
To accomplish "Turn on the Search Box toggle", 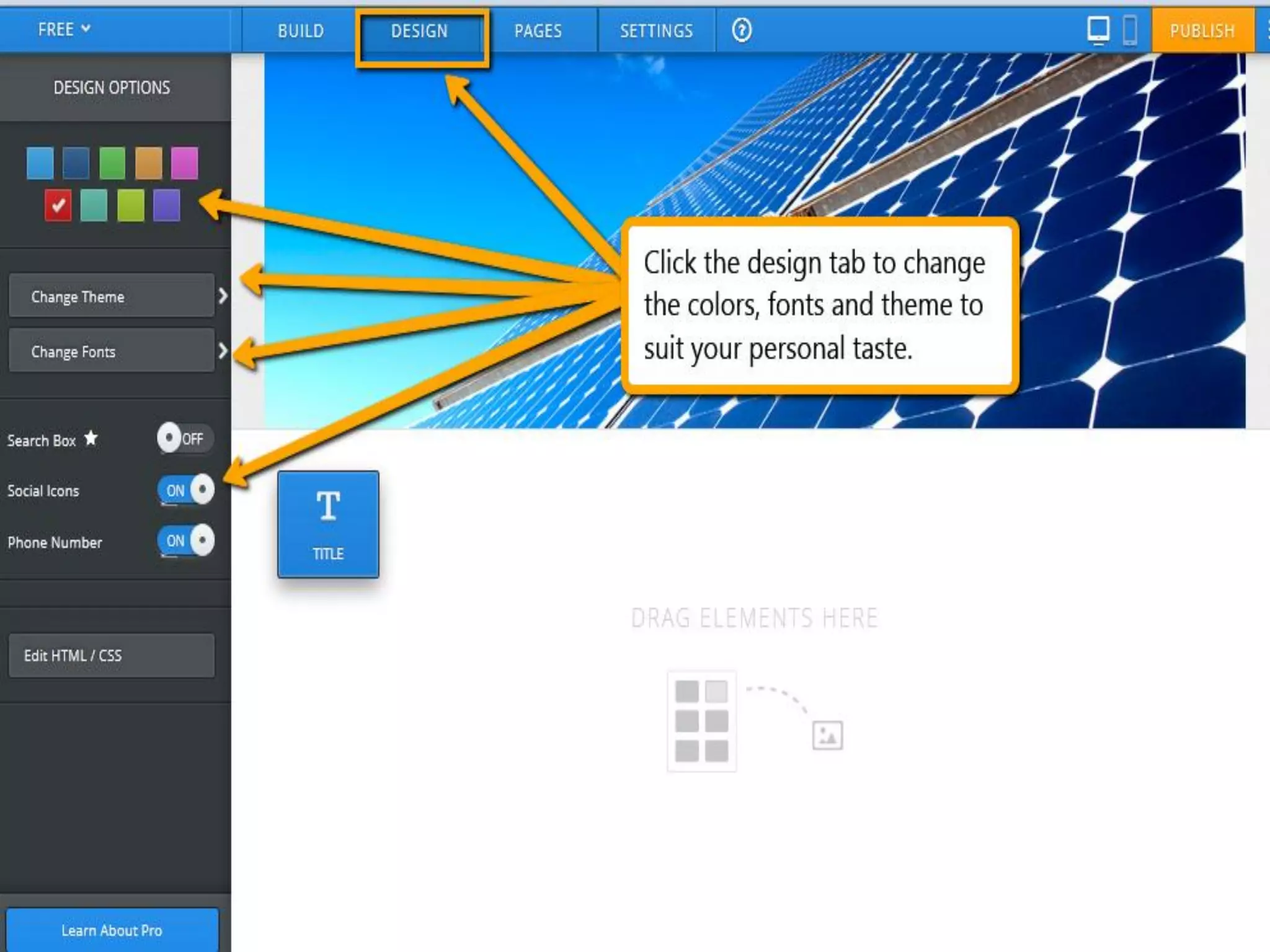I will pos(185,439).
